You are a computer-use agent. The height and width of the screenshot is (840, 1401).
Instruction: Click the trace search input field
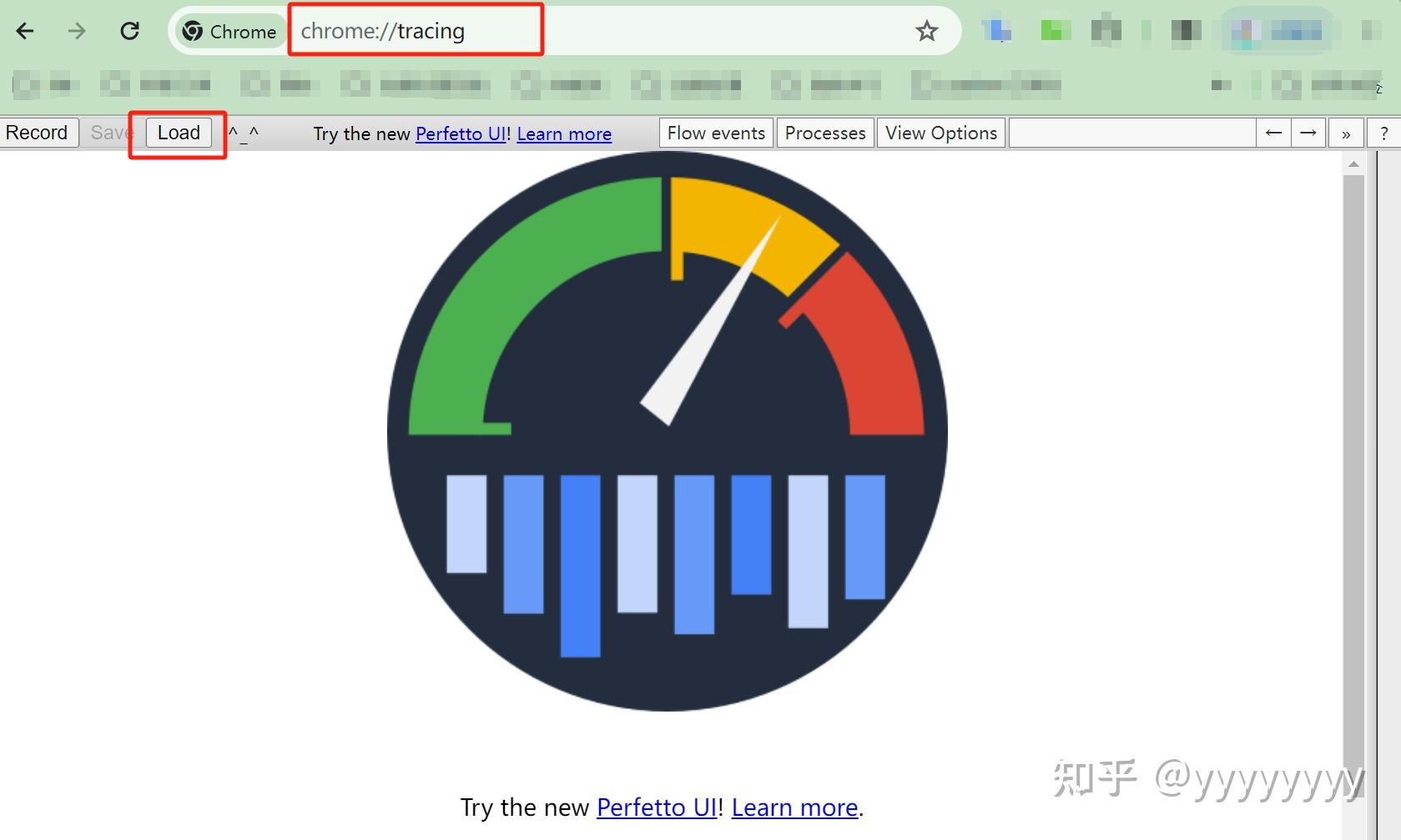tap(1131, 133)
